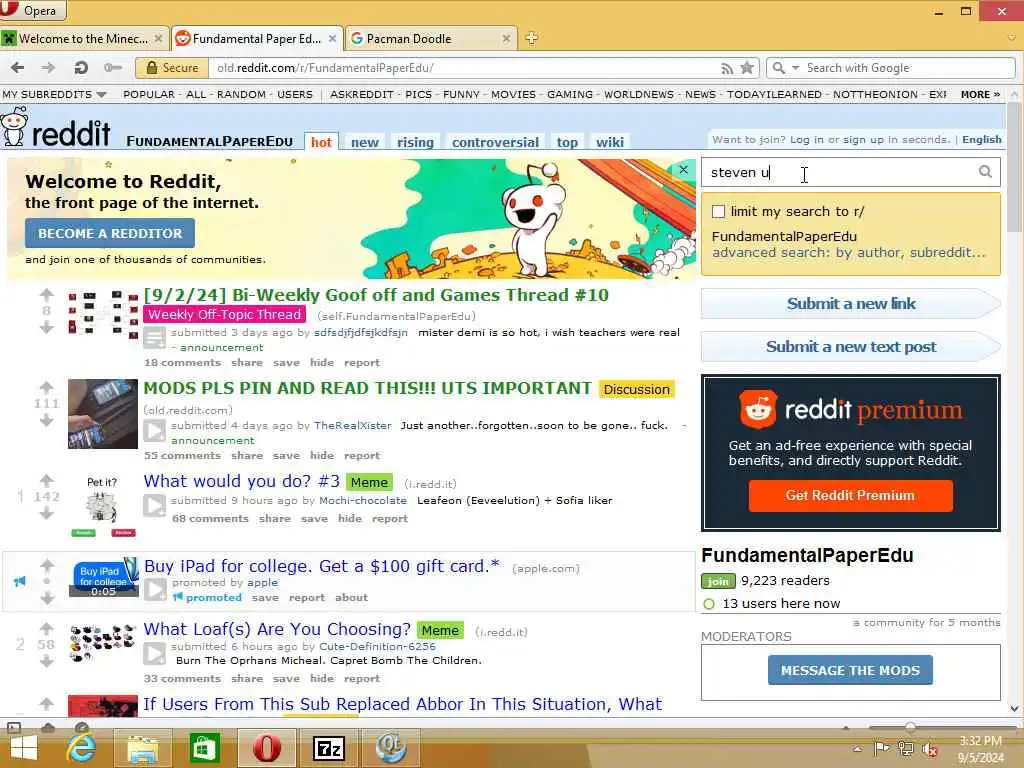Screen dimensions: 1024x768
Task: Enable limit my search to this subreddit
Action: coord(718,212)
